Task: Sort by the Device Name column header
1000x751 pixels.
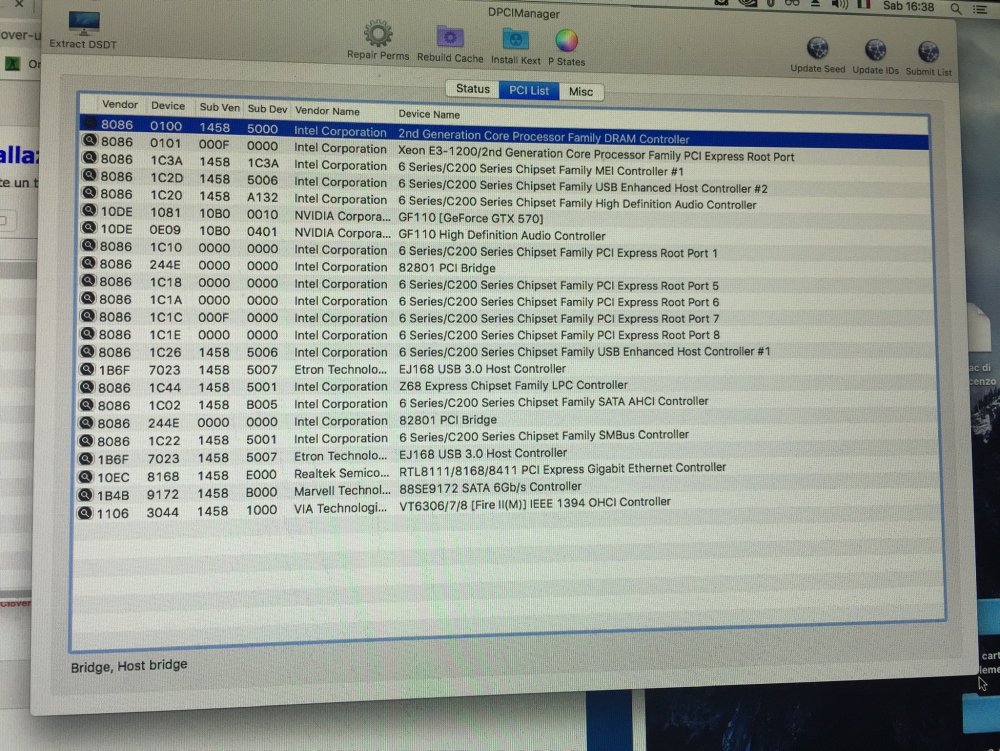Action: click(x=429, y=114)
